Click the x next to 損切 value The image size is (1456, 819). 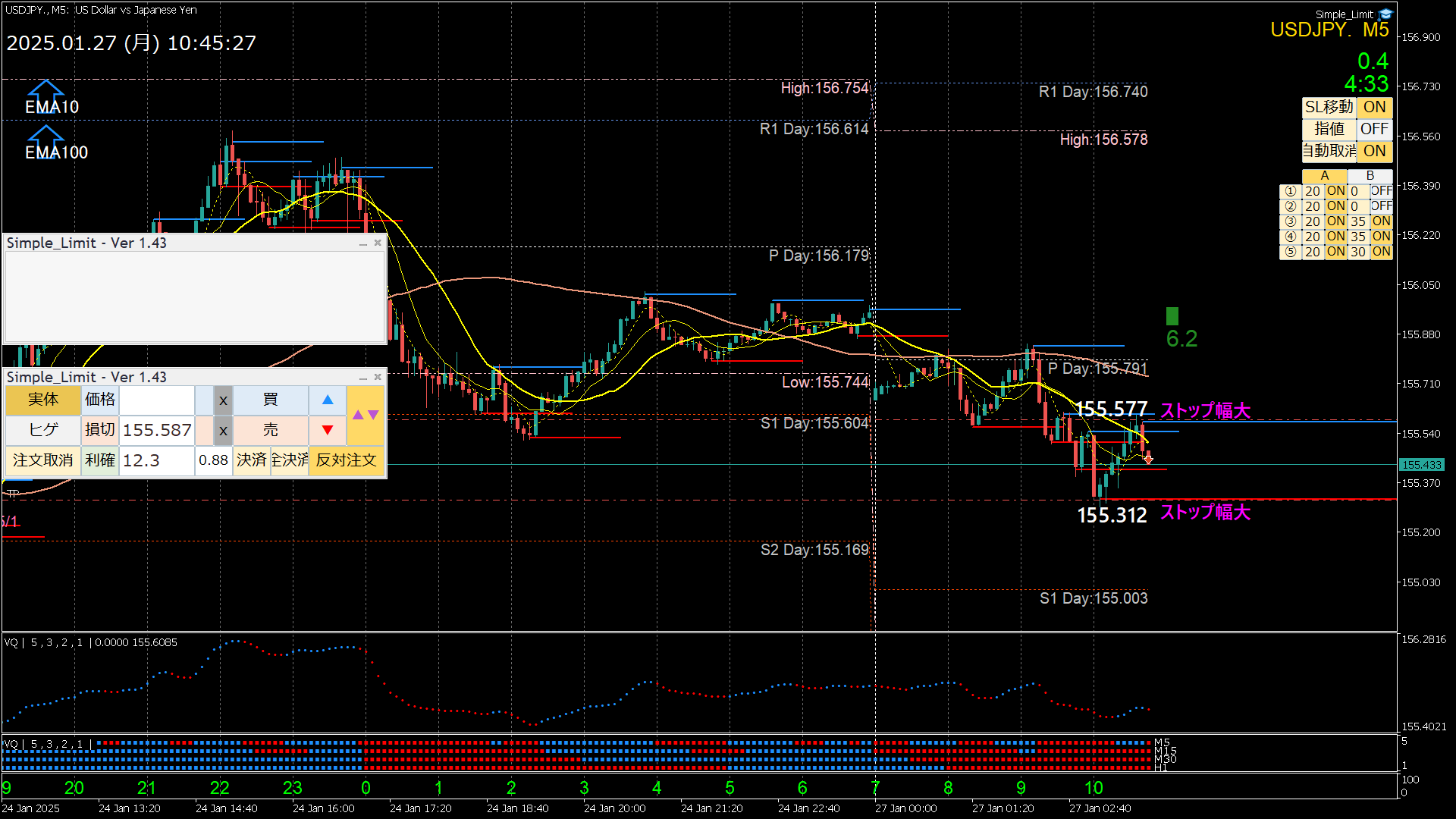pos(223,431)
